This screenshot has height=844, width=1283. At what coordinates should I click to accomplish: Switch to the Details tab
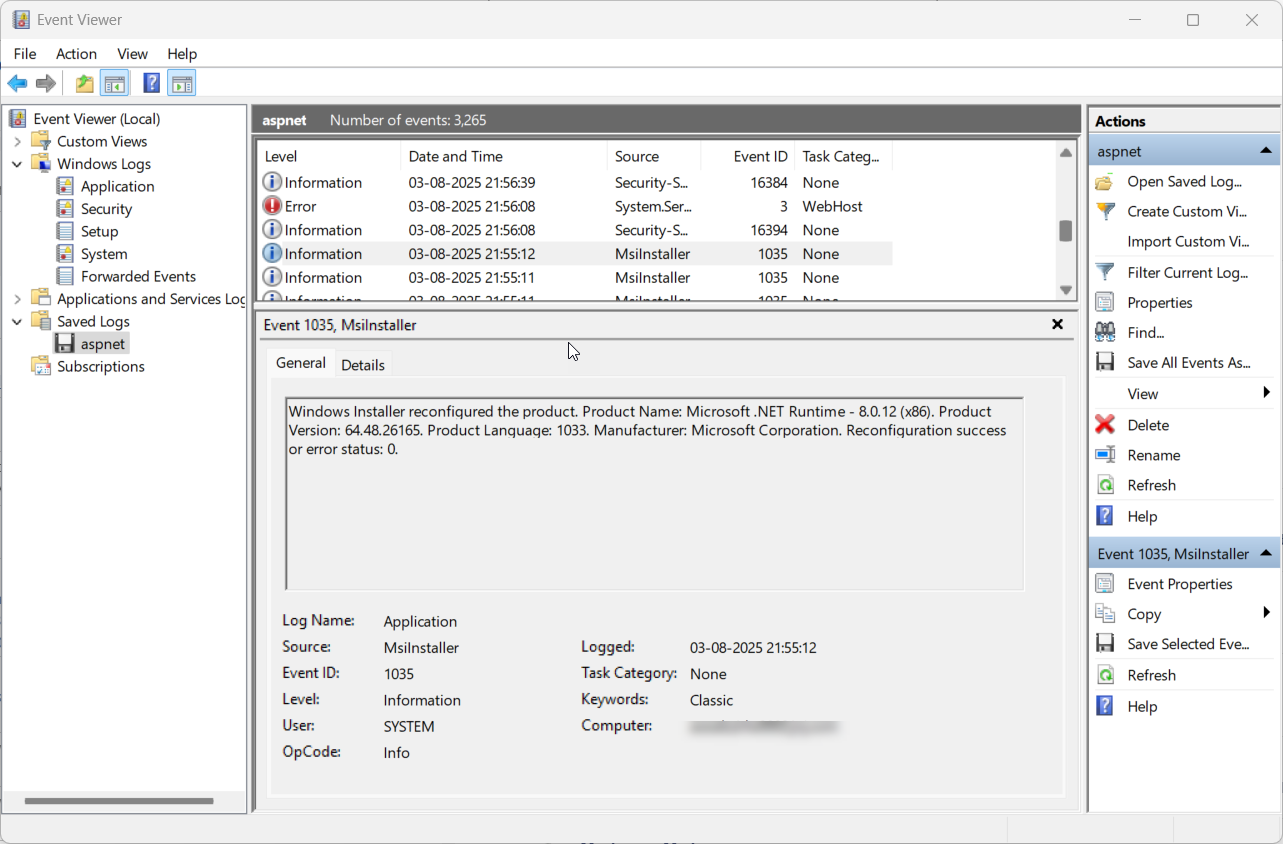pos(363,365)
